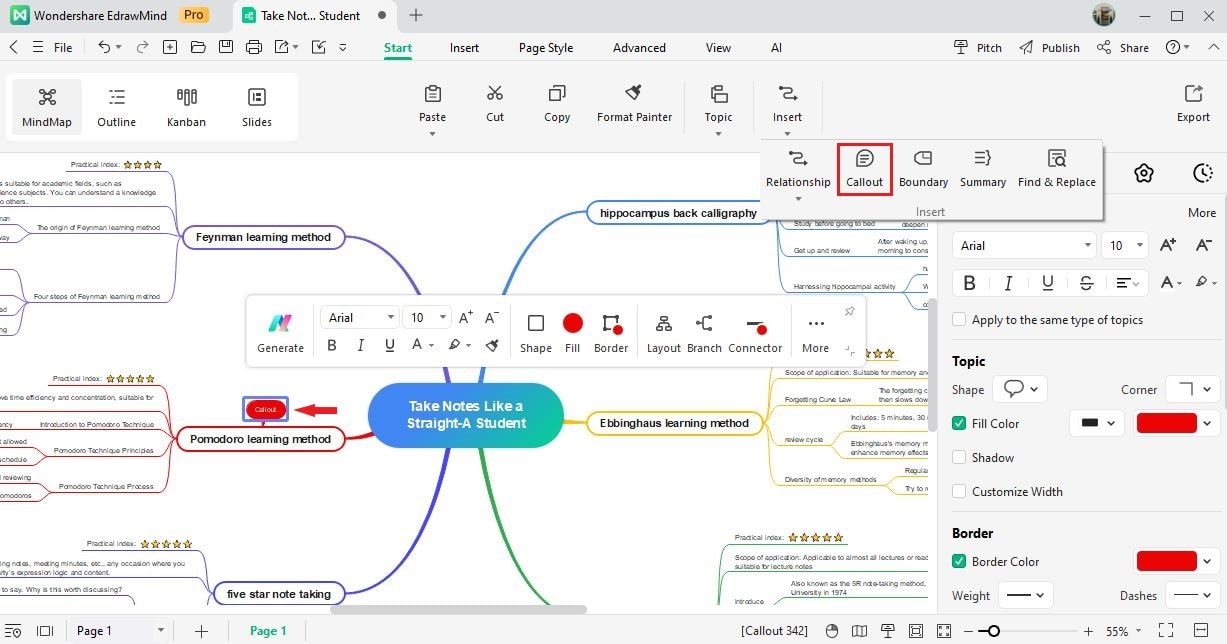Open Find & Replace tool
The height and width of the screenshot is (644, 1227).
(x=1057, y=169)
